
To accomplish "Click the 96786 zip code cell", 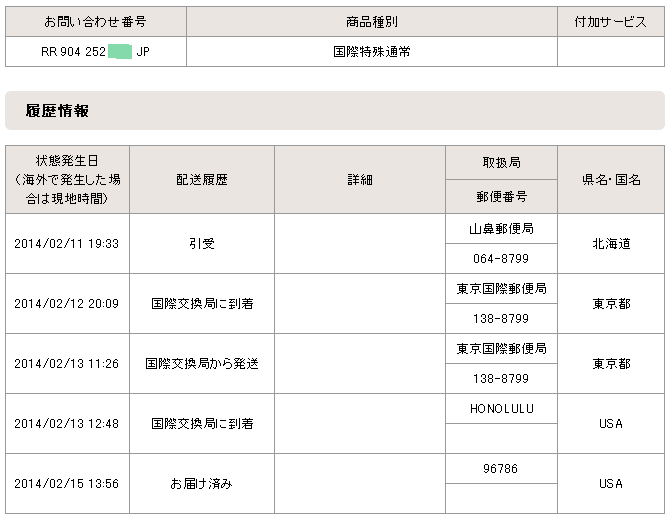I will [x=501, y=469].
